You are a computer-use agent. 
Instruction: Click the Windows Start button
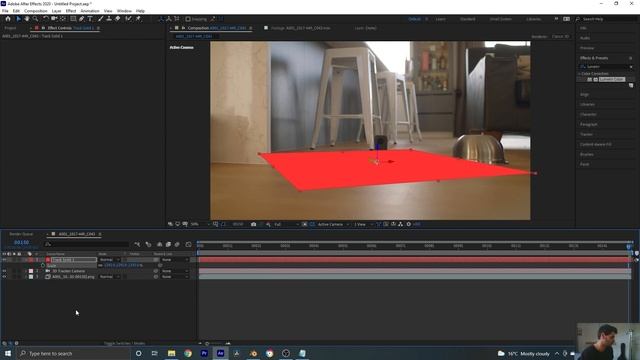tap(8, 353)
